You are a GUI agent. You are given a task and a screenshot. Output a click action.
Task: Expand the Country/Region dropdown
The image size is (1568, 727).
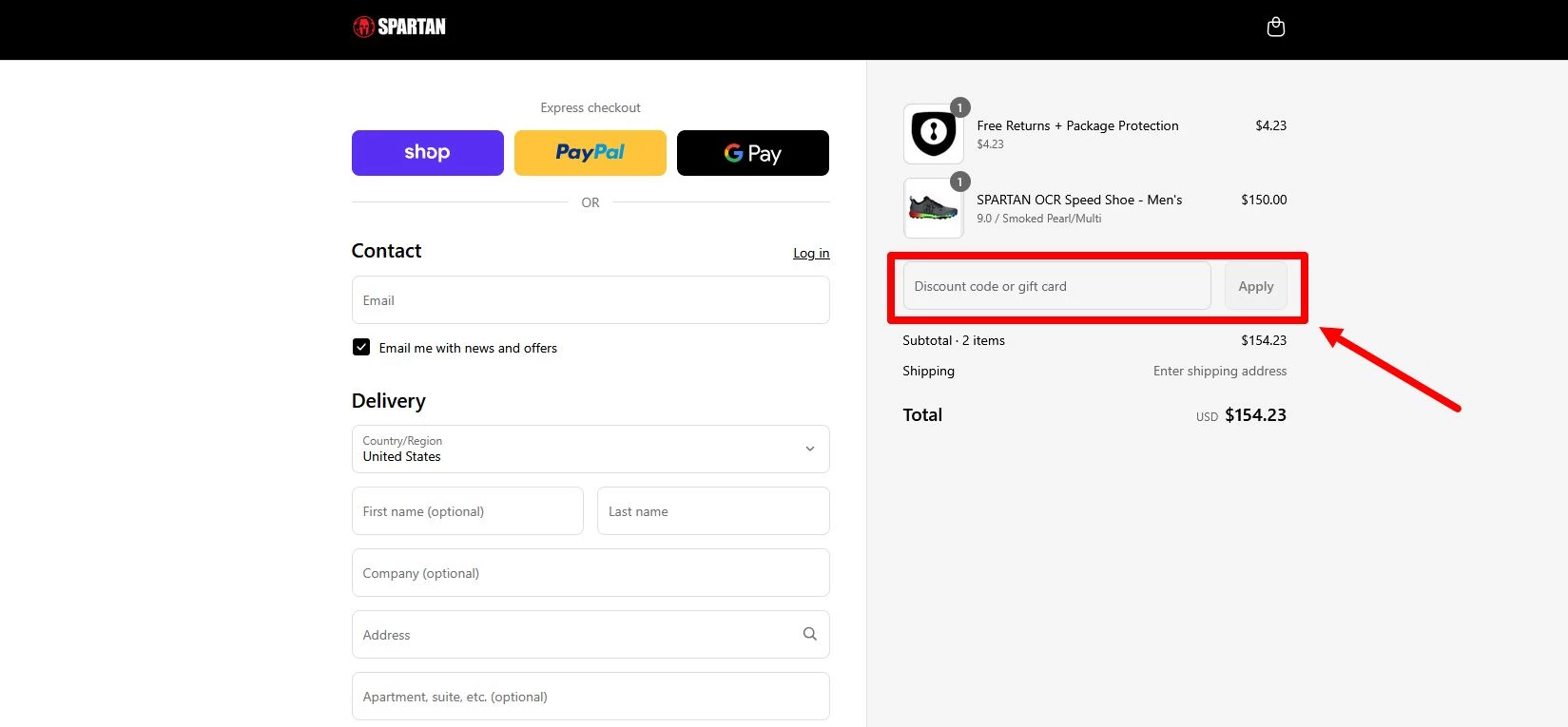[x=590, y=449]
